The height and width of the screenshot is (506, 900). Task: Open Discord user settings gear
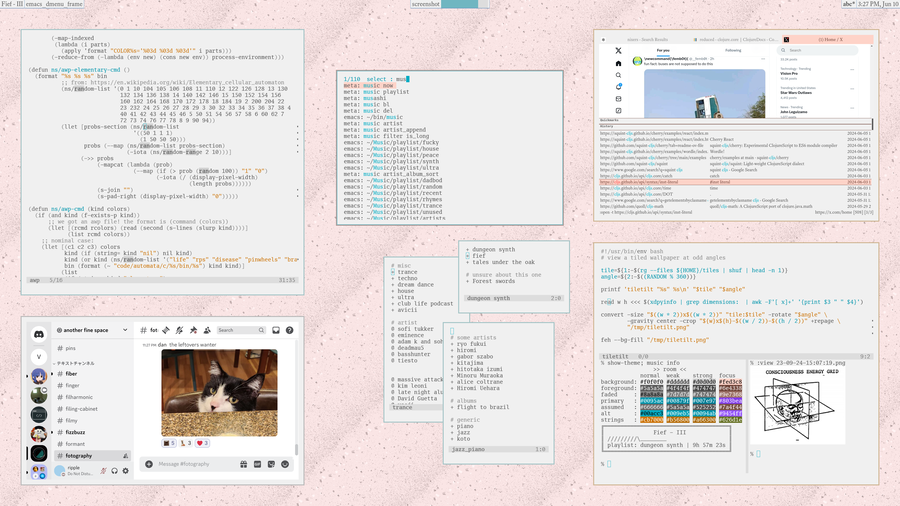(x=126, y=471)
